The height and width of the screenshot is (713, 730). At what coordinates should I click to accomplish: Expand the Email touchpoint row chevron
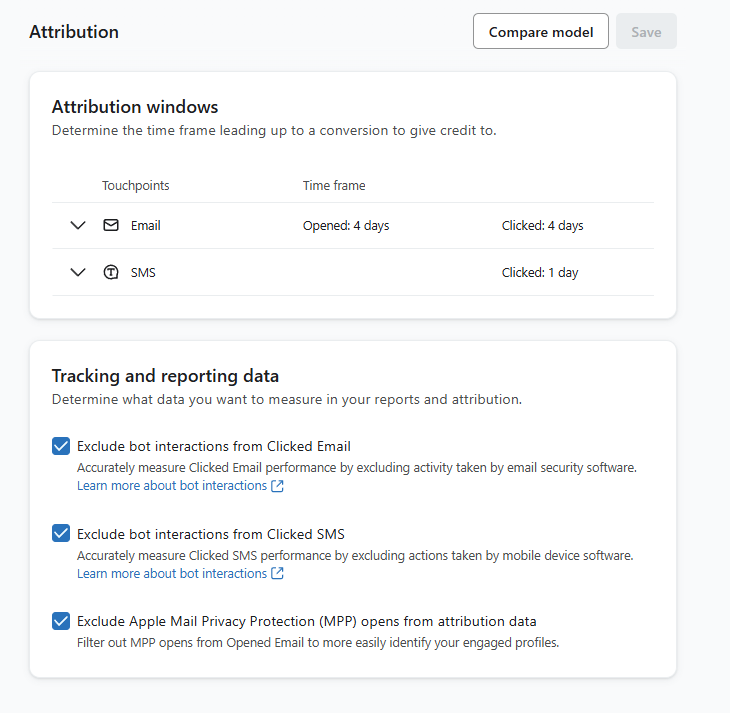click(78, 225)
